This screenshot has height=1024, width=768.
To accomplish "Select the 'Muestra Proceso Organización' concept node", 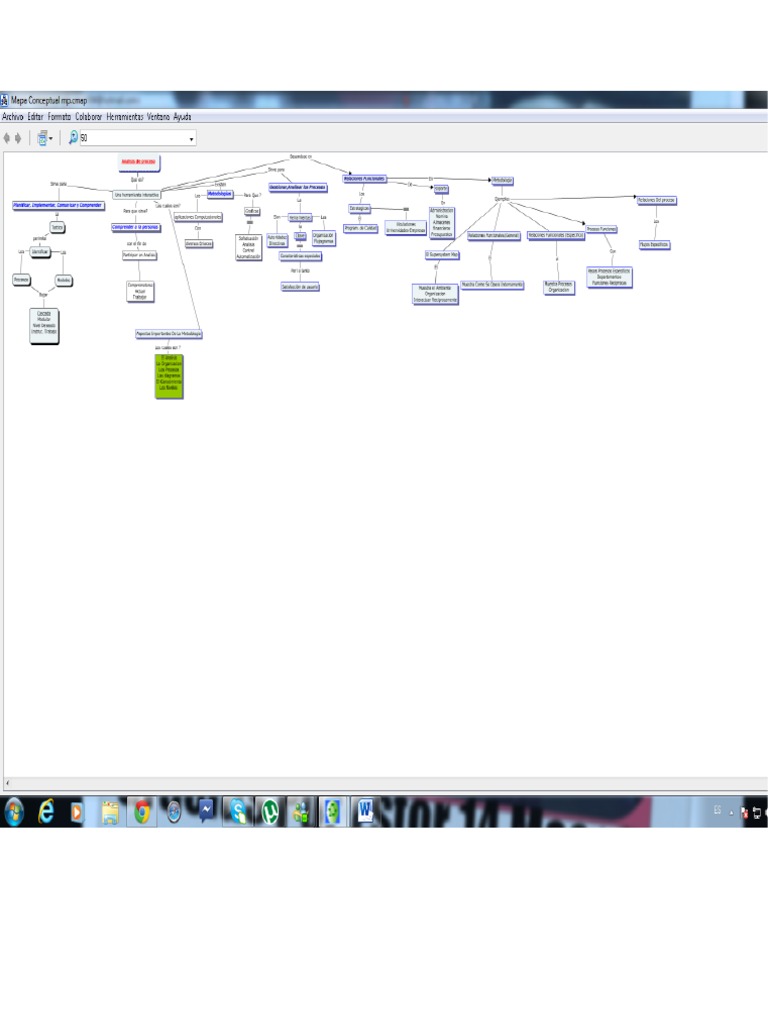I will click(x=558, y=287).
